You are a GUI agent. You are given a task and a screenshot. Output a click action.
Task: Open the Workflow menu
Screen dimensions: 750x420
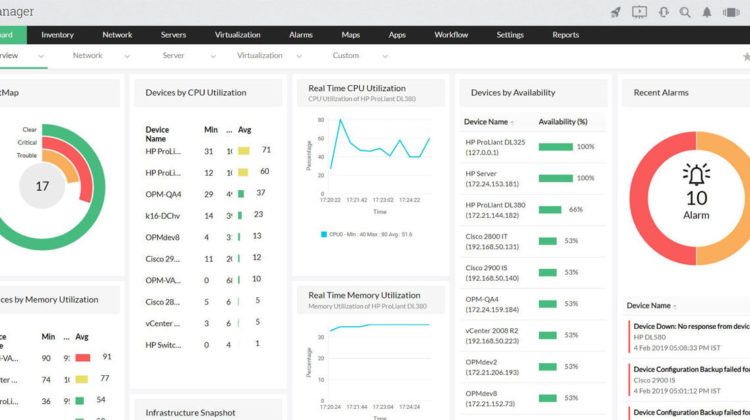pyautogui.click(x=451, y=35)
